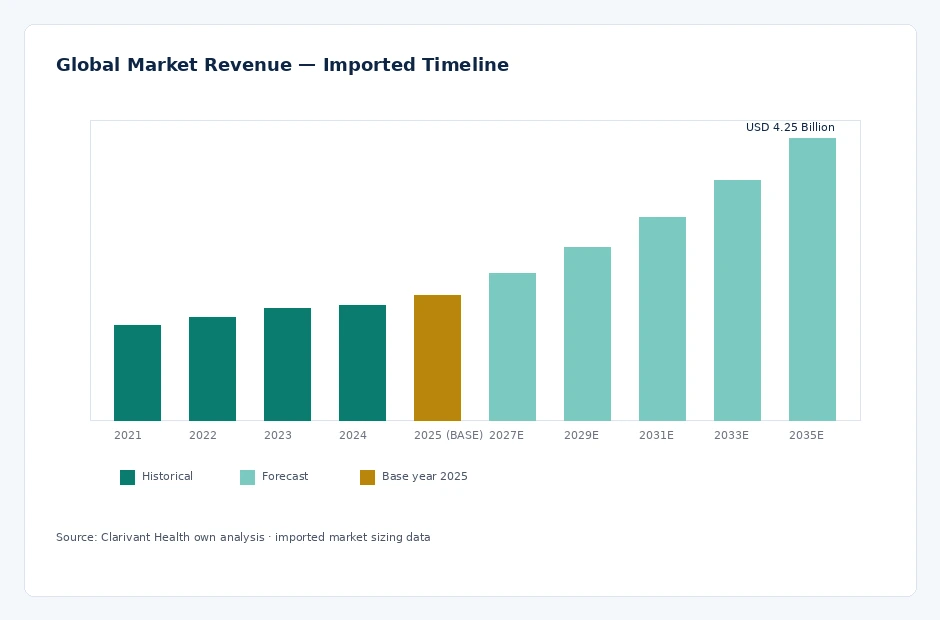
Task: Click the Base year 2025 legend label
Action: 424,476
